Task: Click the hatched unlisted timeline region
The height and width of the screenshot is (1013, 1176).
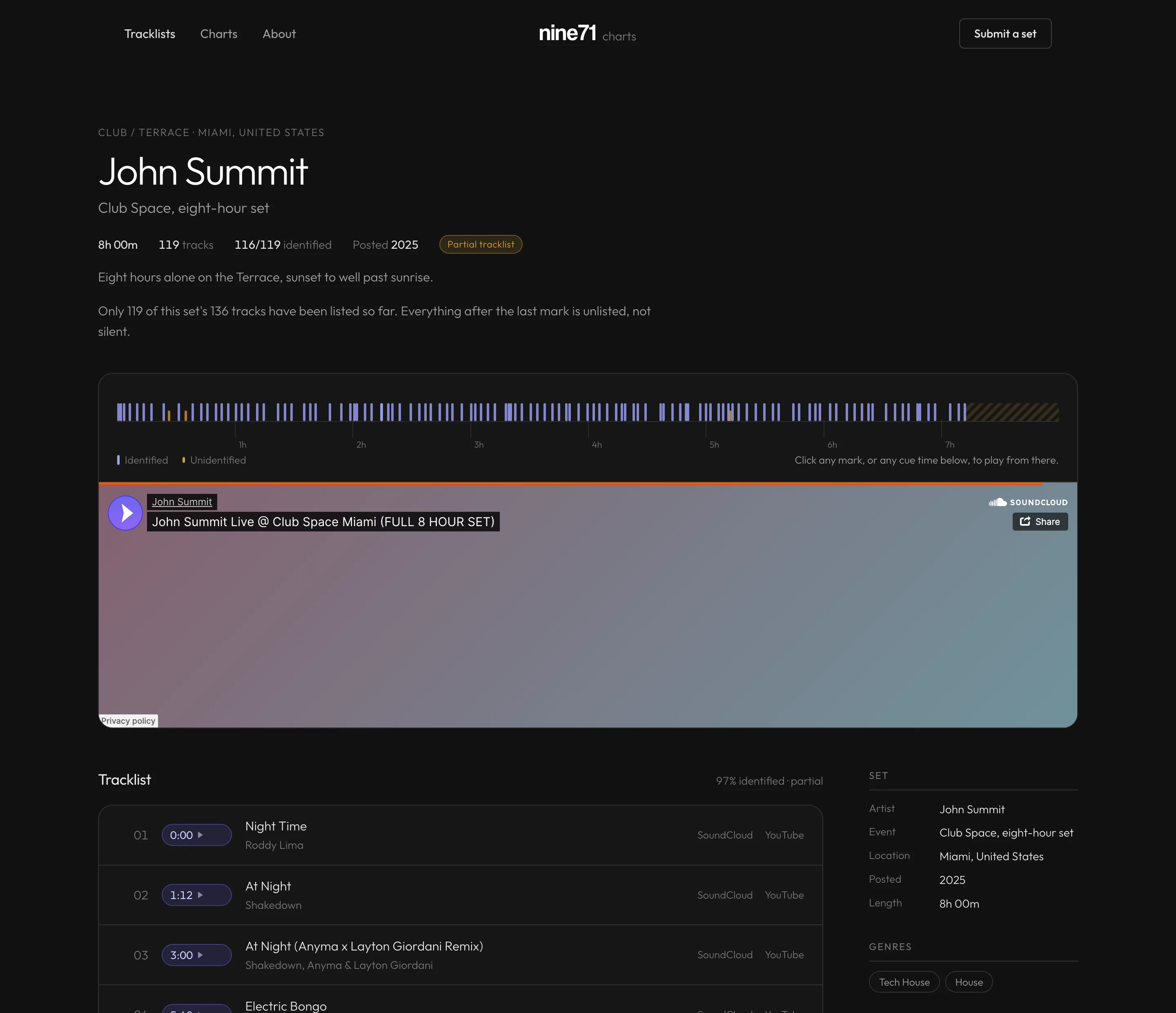Action: click(1013, 412)
